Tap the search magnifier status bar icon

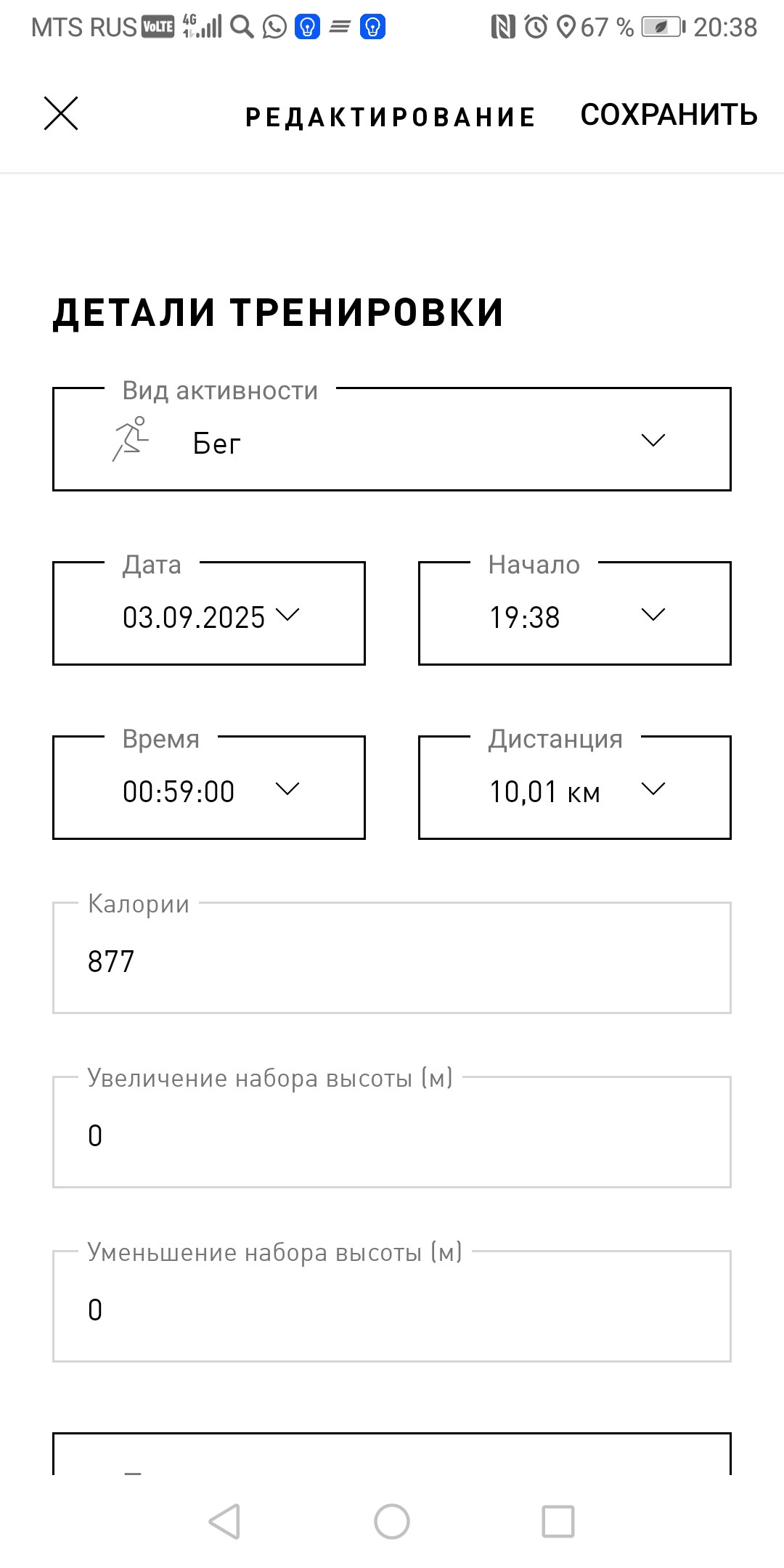[242, 28]
